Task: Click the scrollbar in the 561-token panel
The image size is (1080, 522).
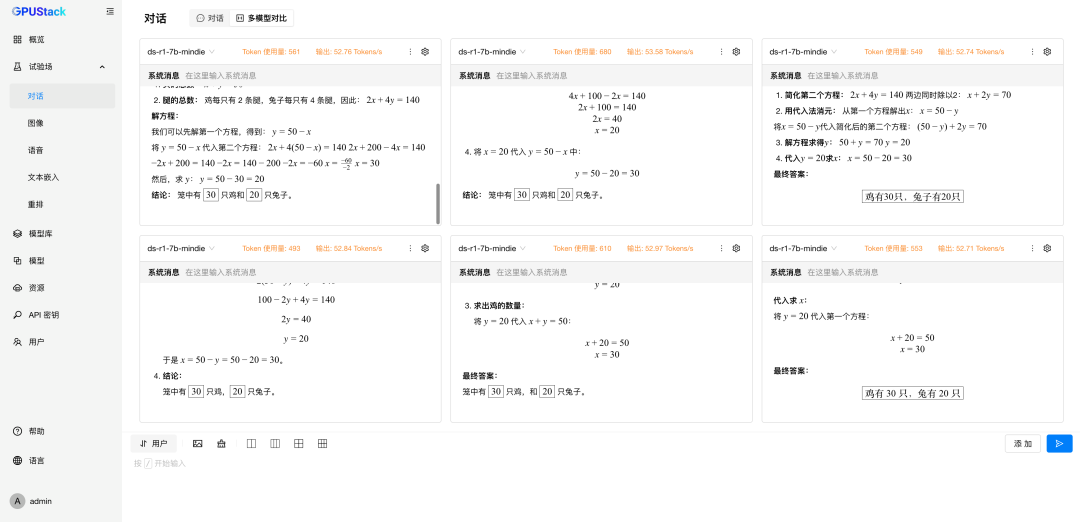Action: click(438, 204)
